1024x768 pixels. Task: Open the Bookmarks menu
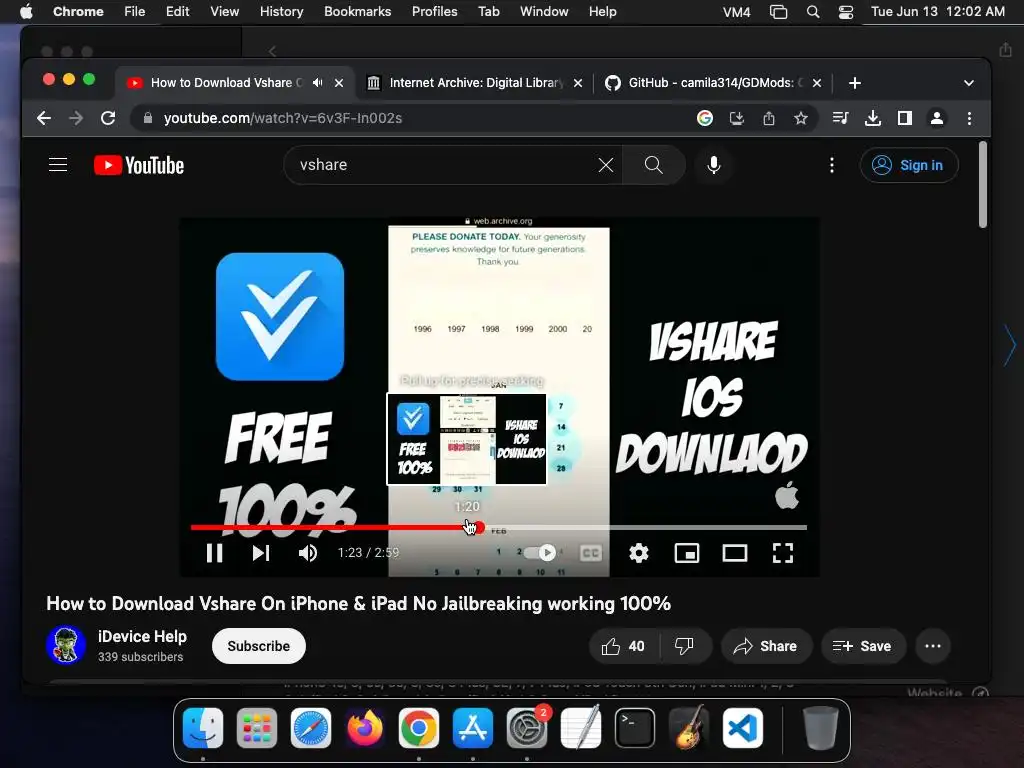(x=358, y=12)
